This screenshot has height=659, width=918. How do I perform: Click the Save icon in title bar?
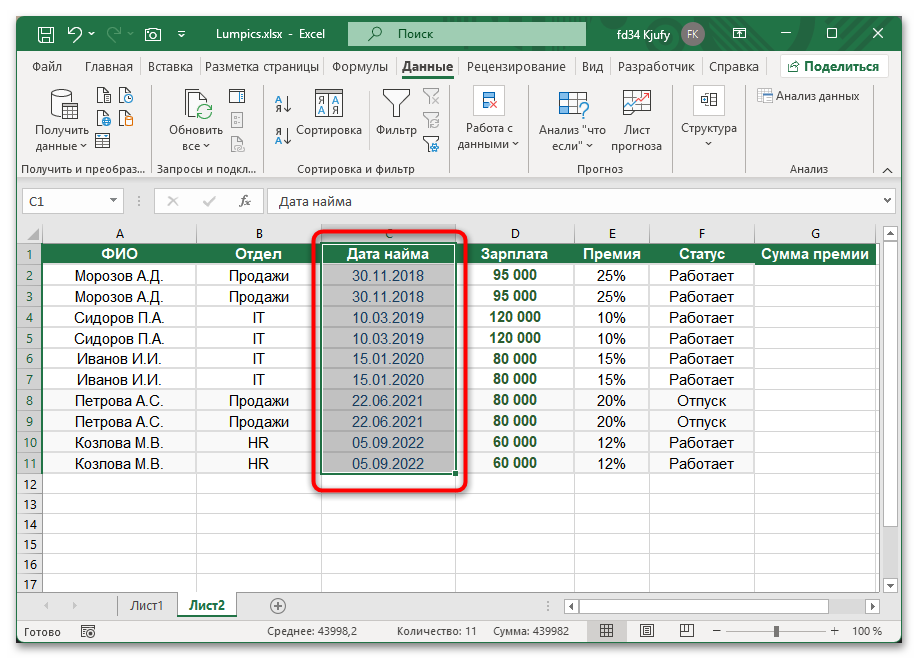pyautogui.click(x=46, y=34)
